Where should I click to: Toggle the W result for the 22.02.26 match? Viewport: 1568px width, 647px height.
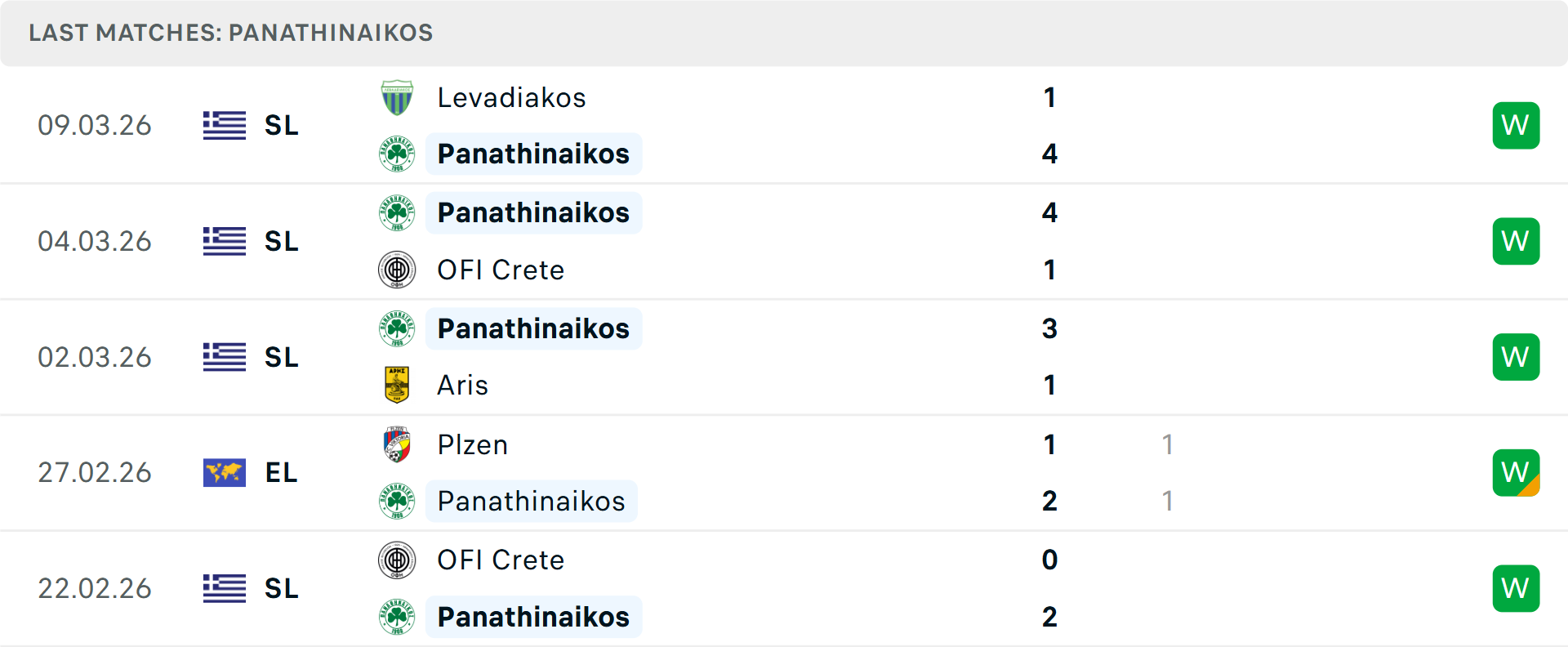1516,588
